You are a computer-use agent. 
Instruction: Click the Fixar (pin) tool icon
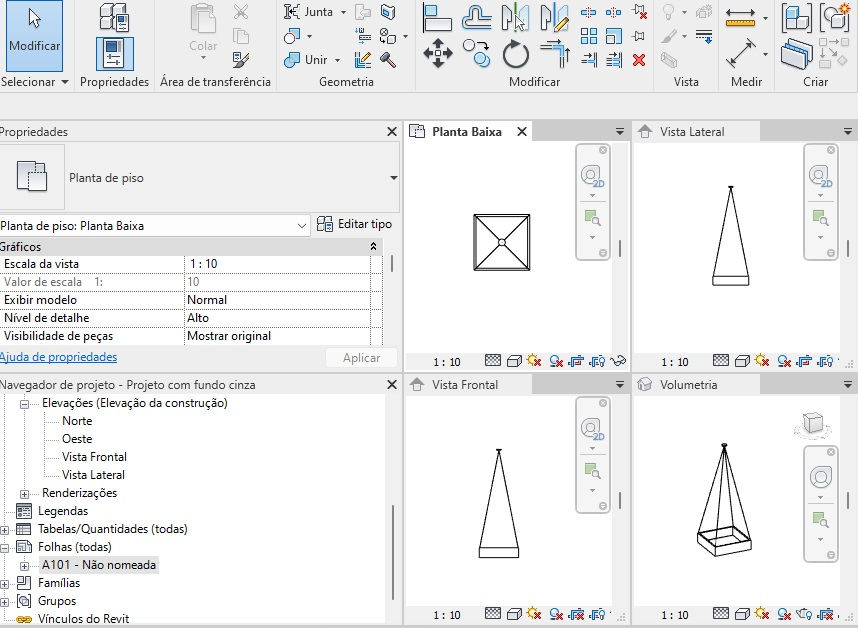(638, 36)
